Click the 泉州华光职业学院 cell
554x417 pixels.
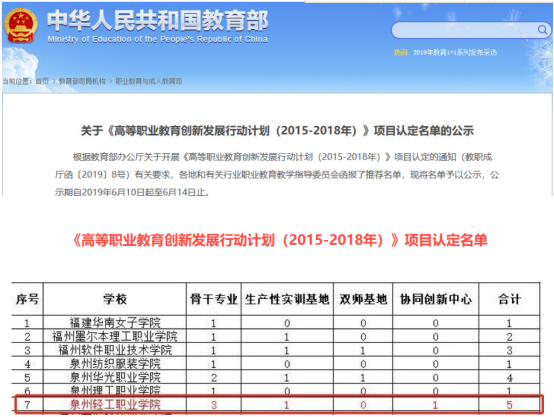pyautogui.click(x=115, y=377)
